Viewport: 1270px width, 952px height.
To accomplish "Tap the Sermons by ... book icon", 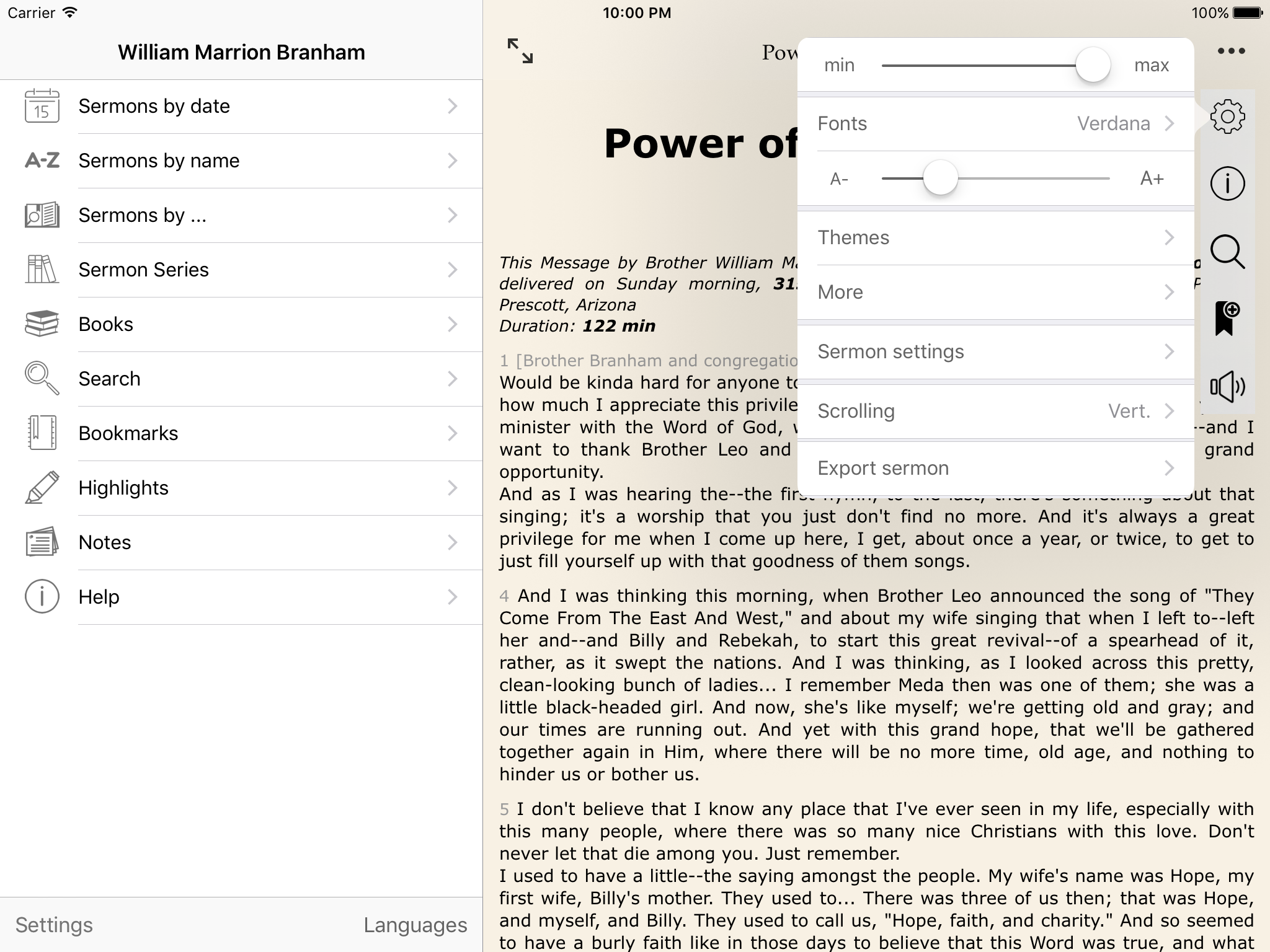I will click(42, 215).
